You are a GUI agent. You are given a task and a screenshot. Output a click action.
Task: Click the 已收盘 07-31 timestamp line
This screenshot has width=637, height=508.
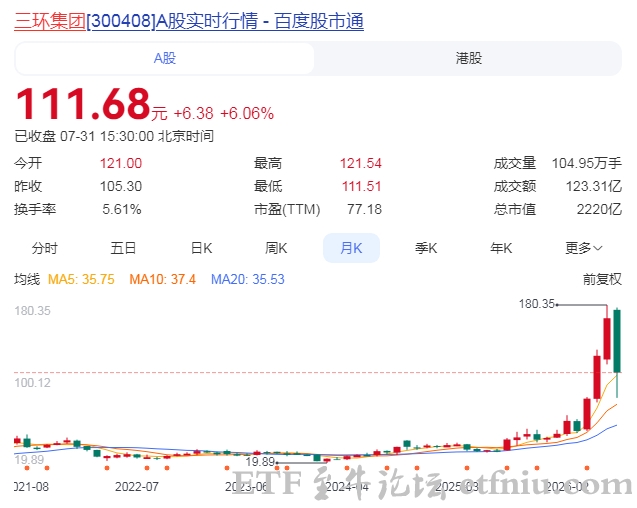pyautogui.click(x=114, y=136)
